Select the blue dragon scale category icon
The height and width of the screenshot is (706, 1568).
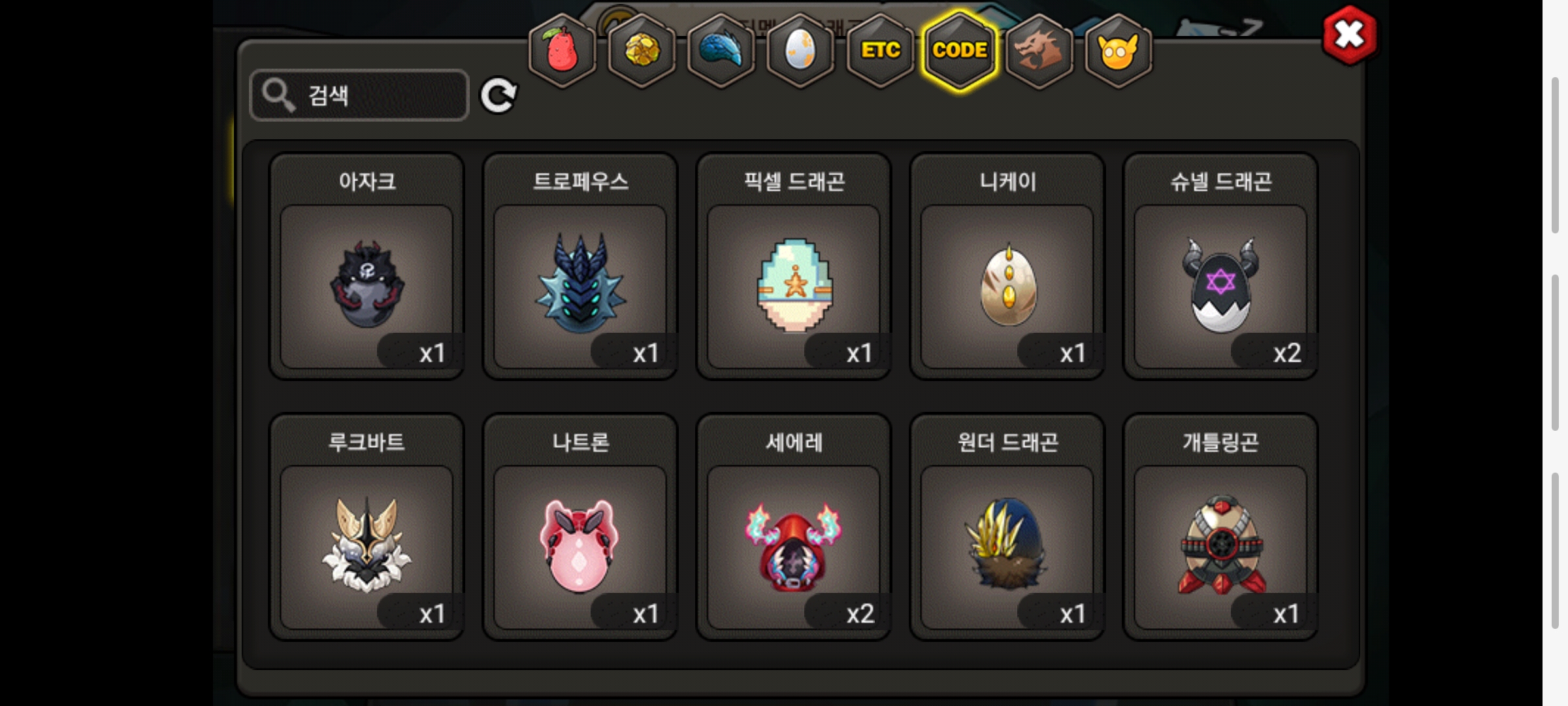pos(721,51)
